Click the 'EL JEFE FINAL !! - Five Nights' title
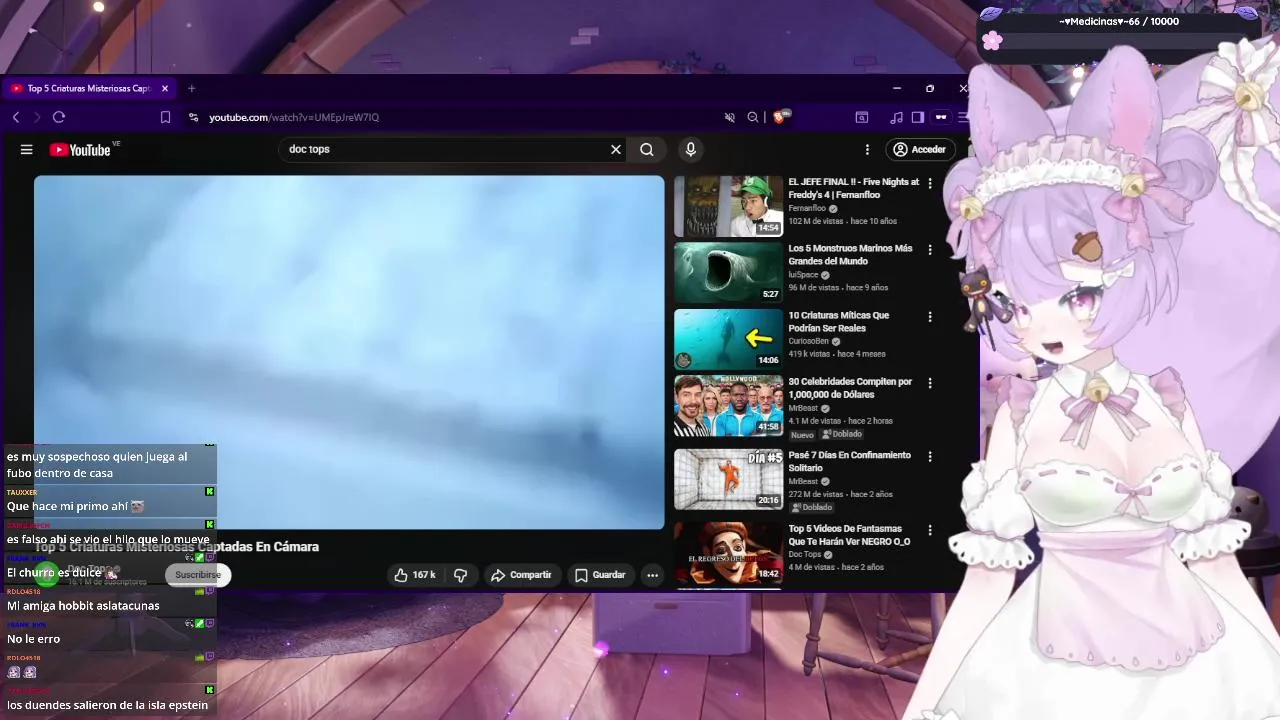Screen dimensions: 1280x720 (853, 188)
